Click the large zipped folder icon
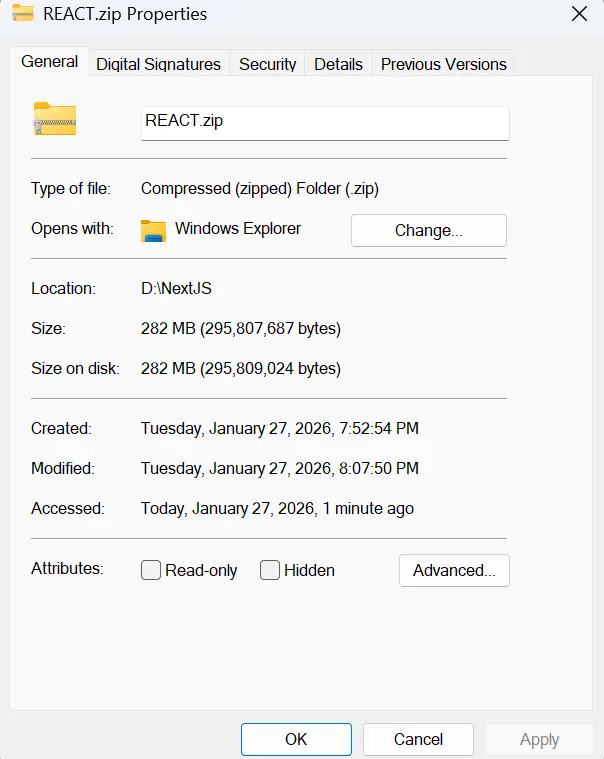 [x=55, y=119]
